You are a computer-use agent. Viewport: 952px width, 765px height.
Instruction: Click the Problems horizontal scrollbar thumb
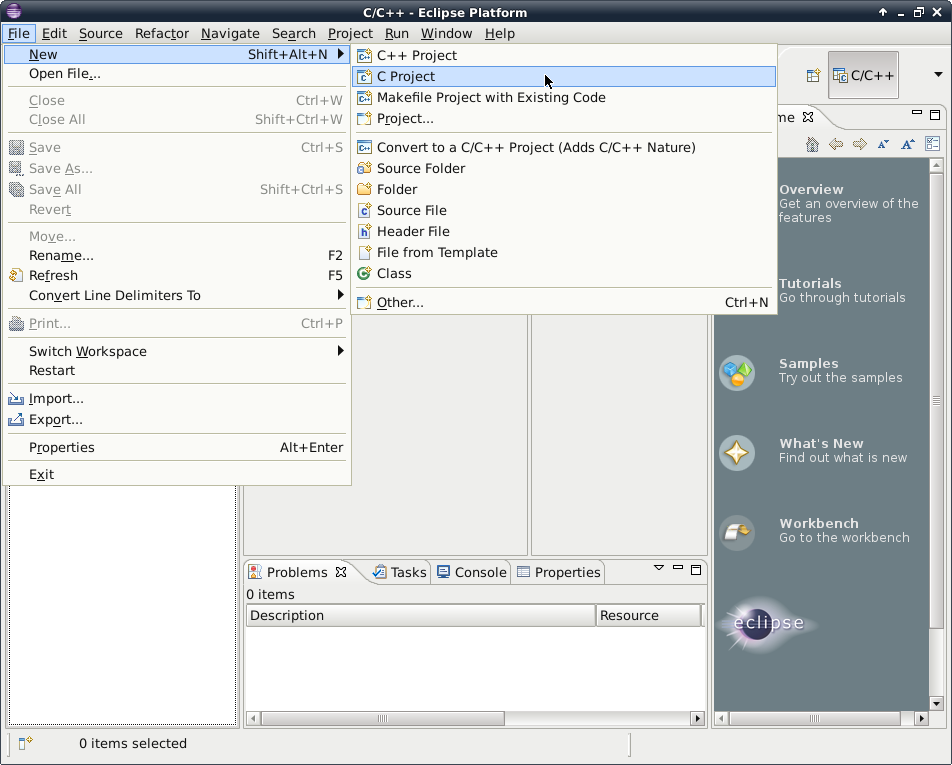tap(382, 718)
